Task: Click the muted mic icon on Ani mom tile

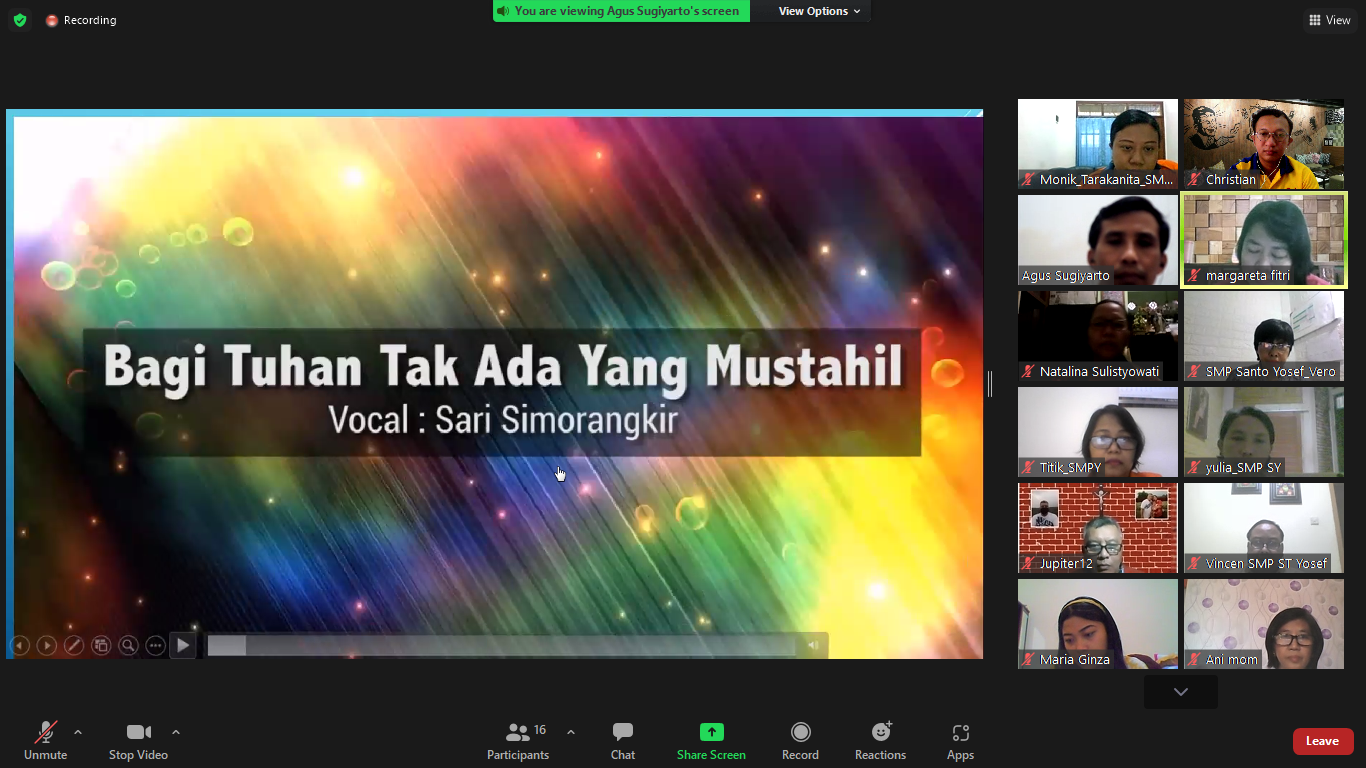Action: [1194, 660]
